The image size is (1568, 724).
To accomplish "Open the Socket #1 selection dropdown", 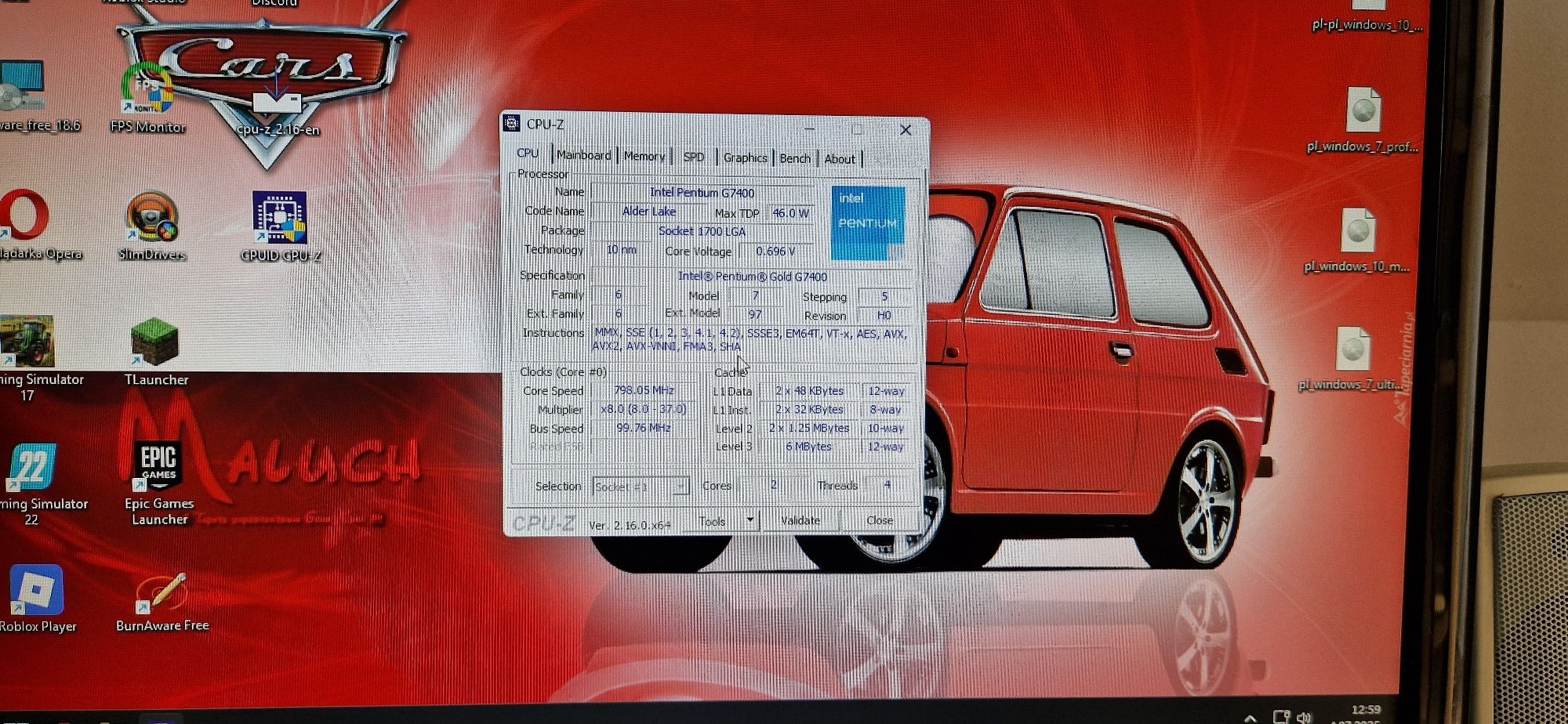I will 641,487.
